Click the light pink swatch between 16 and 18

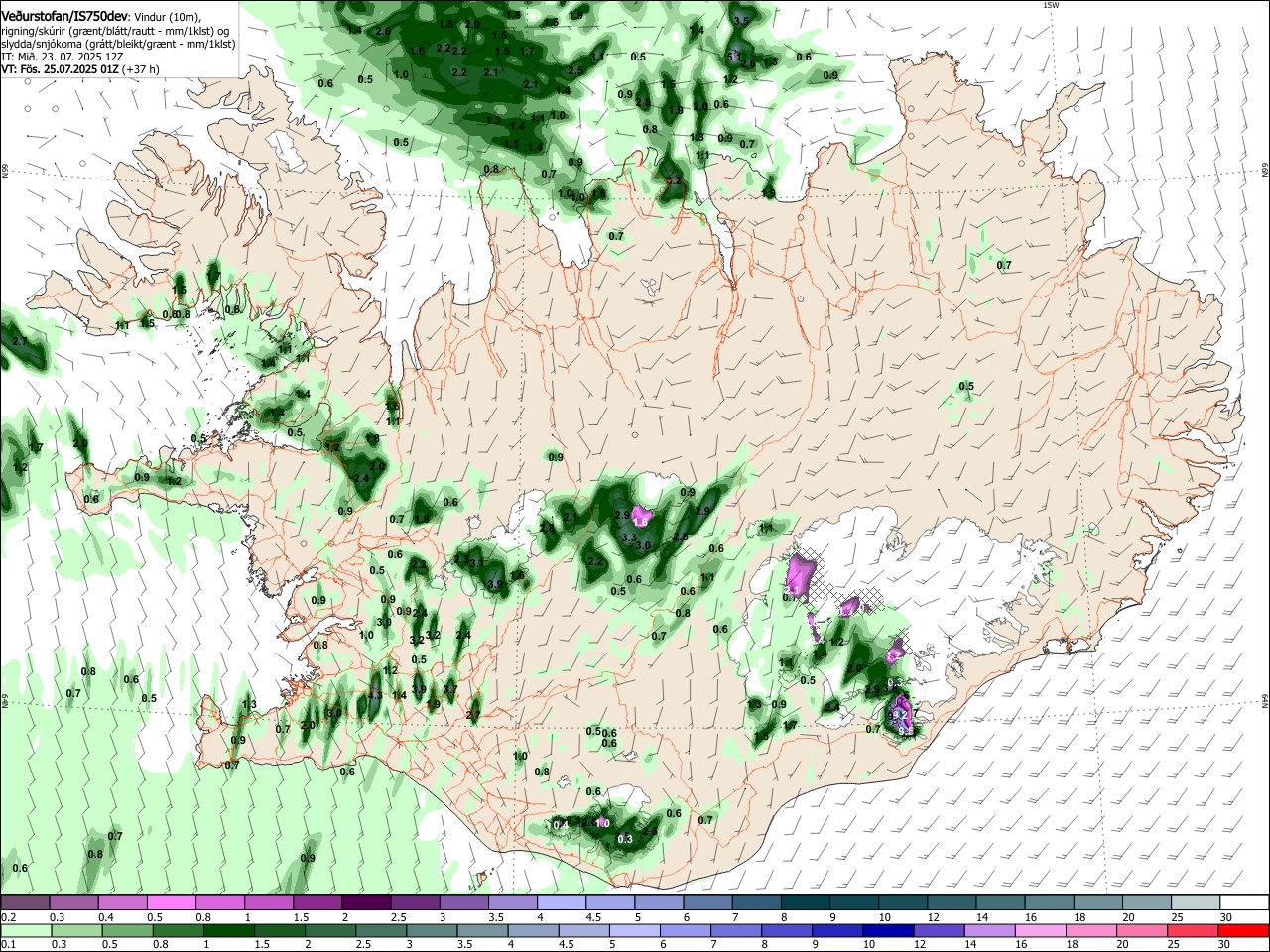1040,930
